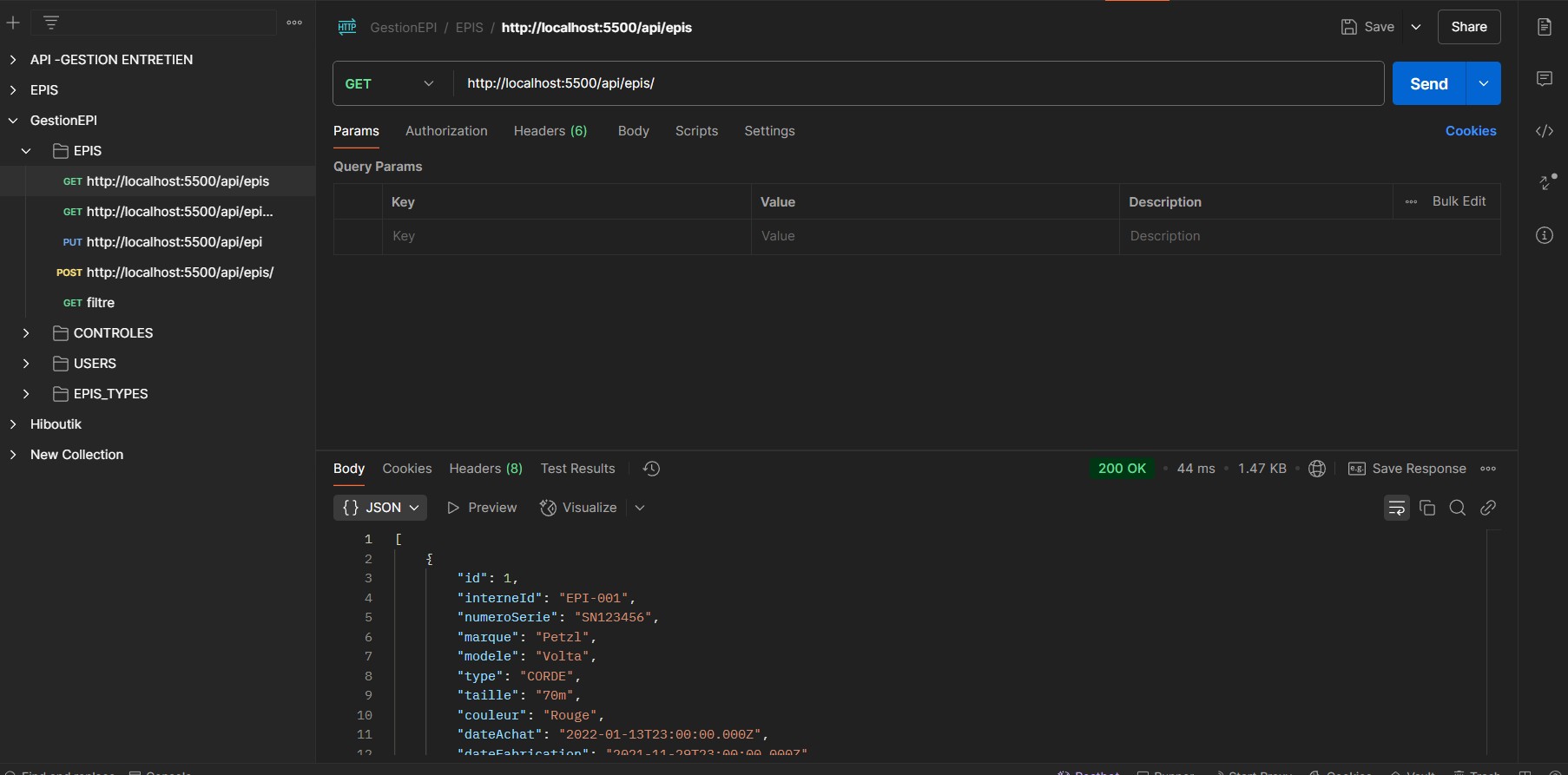Viewport: 1568px width, 775px height.
Task: Open the Save options dropdown arrow
Action: tap(1416, 27)
